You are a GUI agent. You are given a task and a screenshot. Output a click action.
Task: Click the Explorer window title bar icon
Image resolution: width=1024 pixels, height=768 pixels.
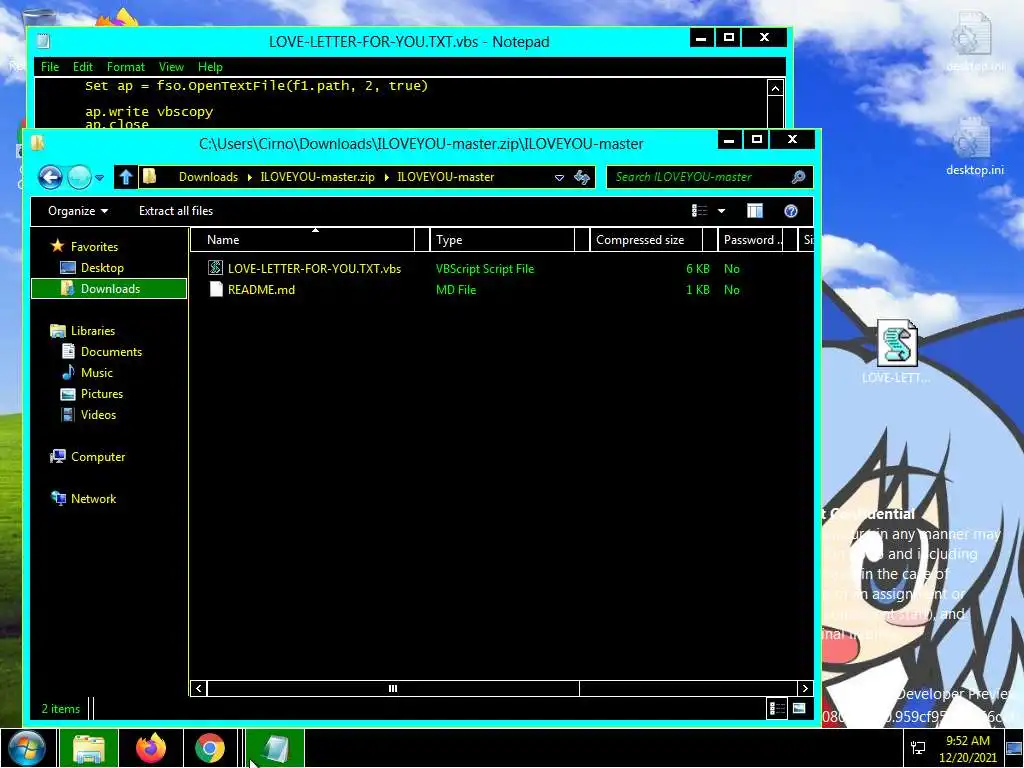coord(38,142)
